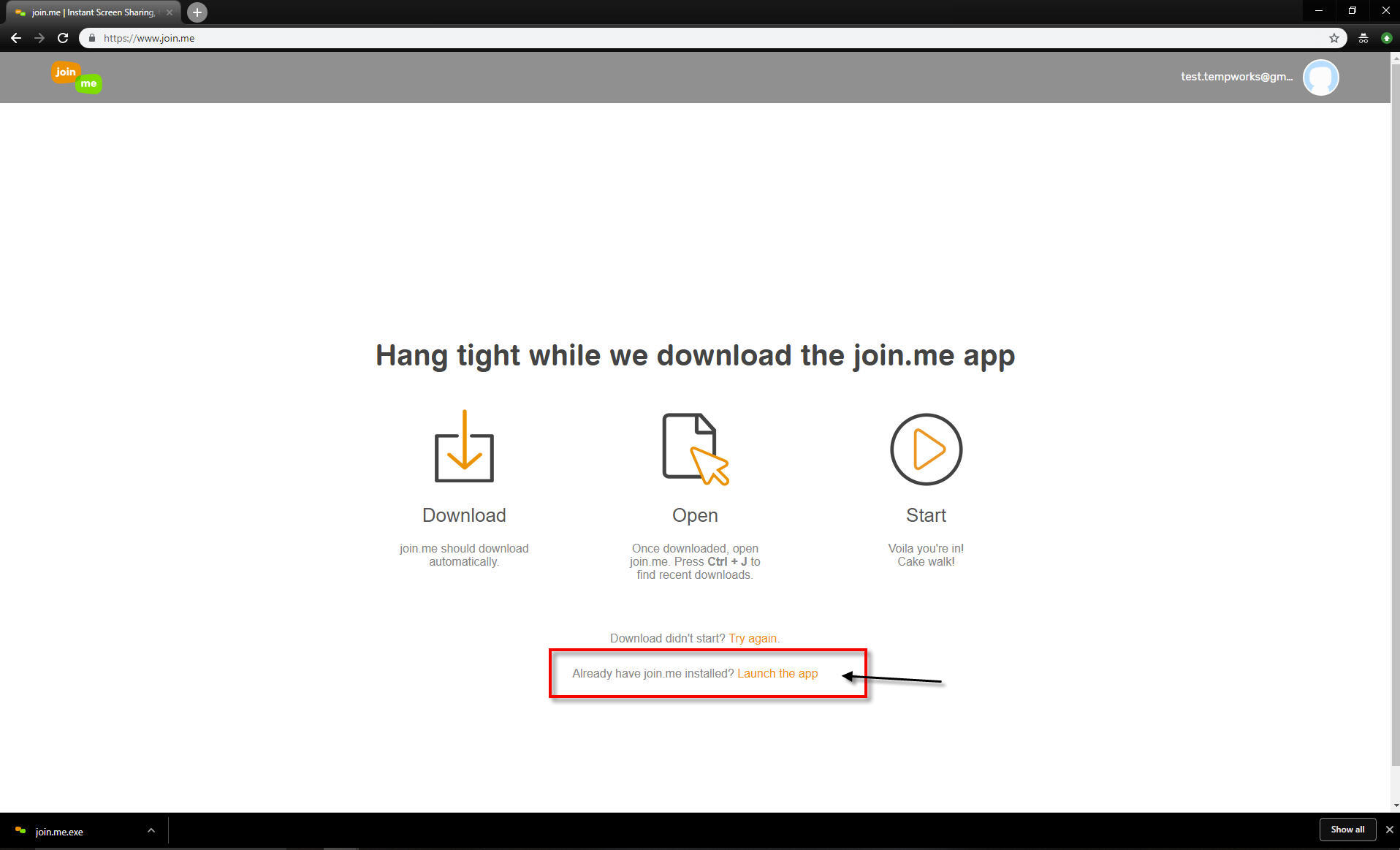Viewport: 1400px width, 850px height.
Task: Expand the join.me.exe download options chevron
Action: [151, 830]
